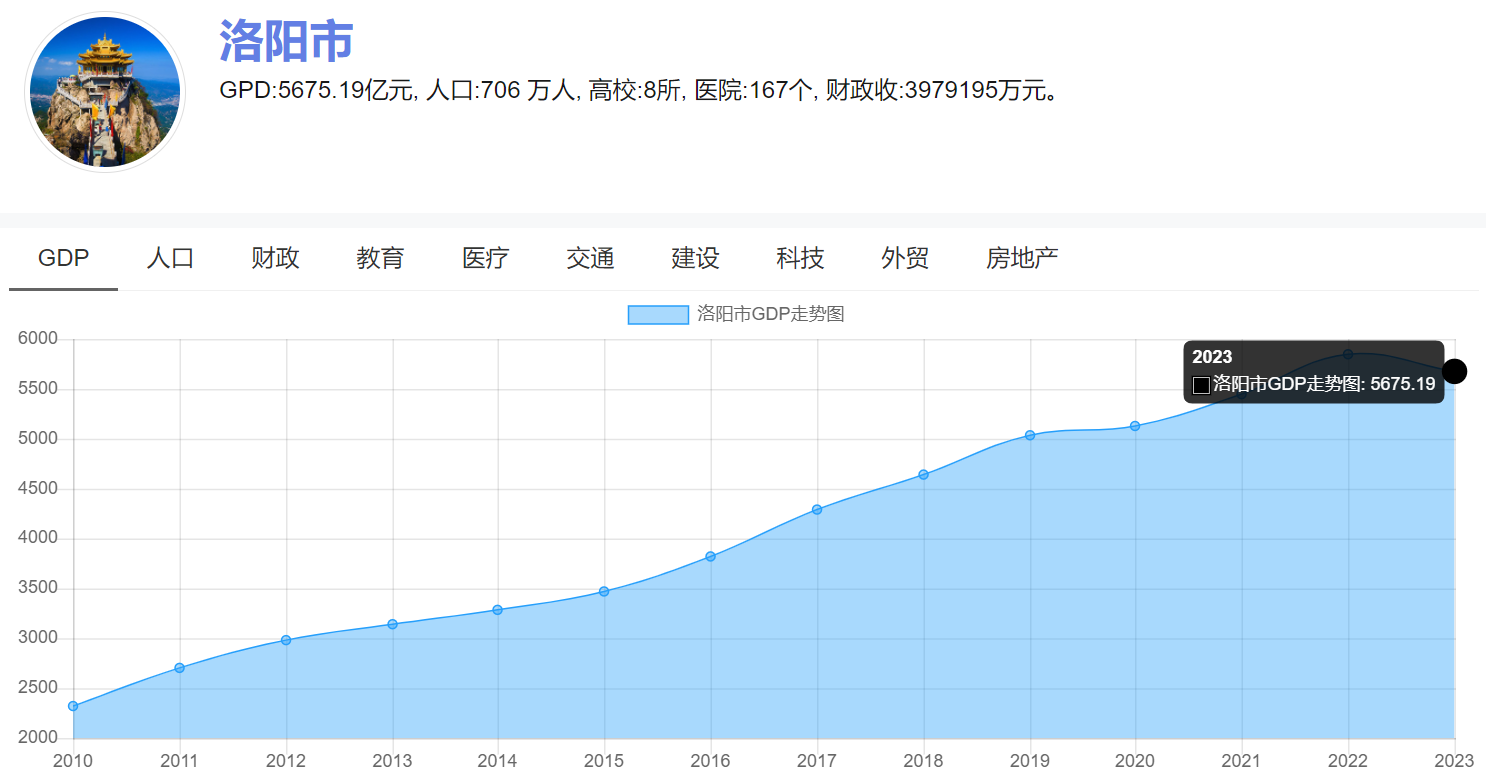This screenshot has height=780, width=1486.
Task: Toggle the 洛阳市GDP走势图 legend color box
Action: (658, 314)
